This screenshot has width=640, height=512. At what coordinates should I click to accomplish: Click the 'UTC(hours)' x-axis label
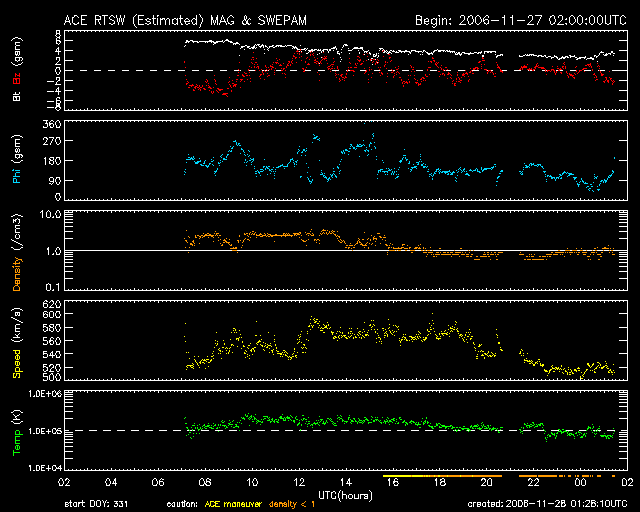click(345, 496)
